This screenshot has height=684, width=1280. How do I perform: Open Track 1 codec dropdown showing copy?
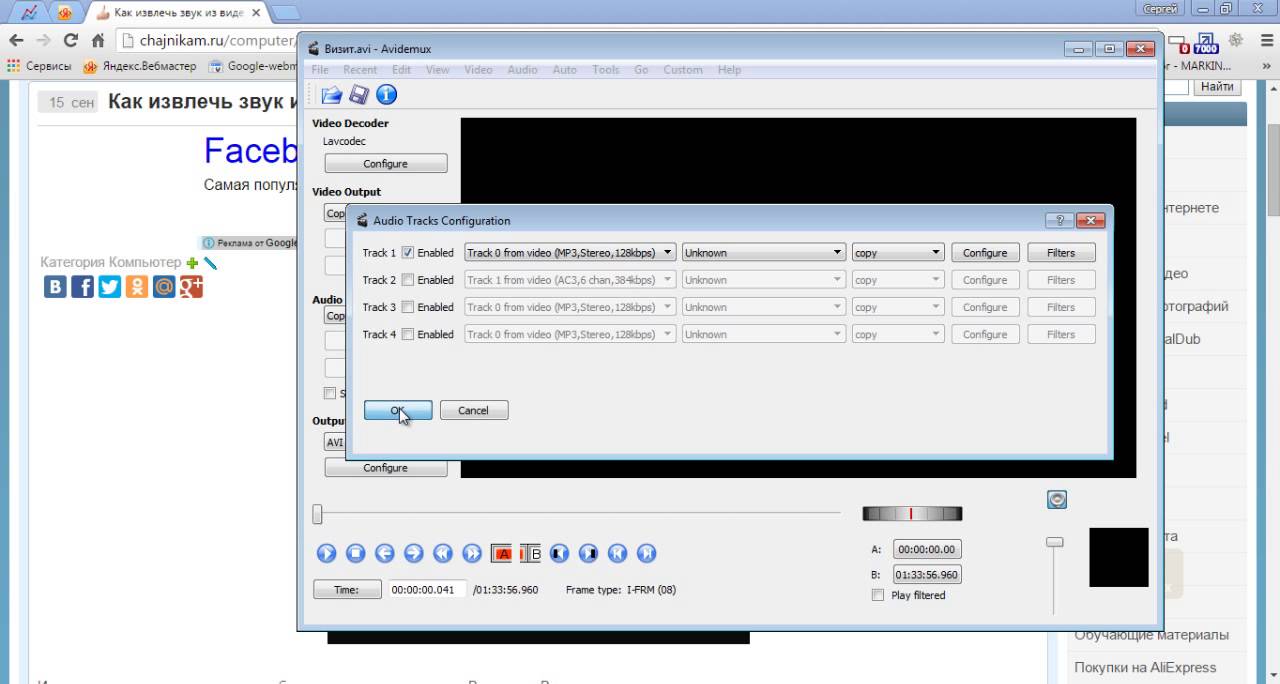click(x=898, y=253)
